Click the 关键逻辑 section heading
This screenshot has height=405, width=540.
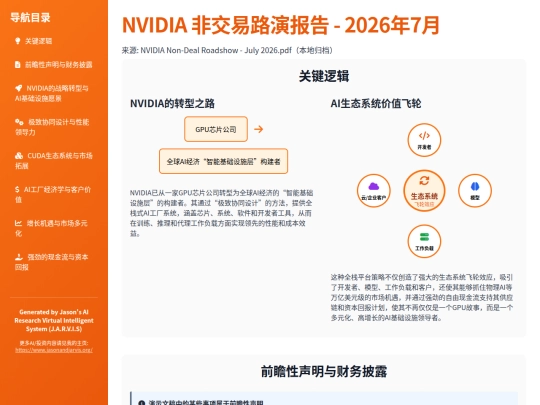point(324,76)
